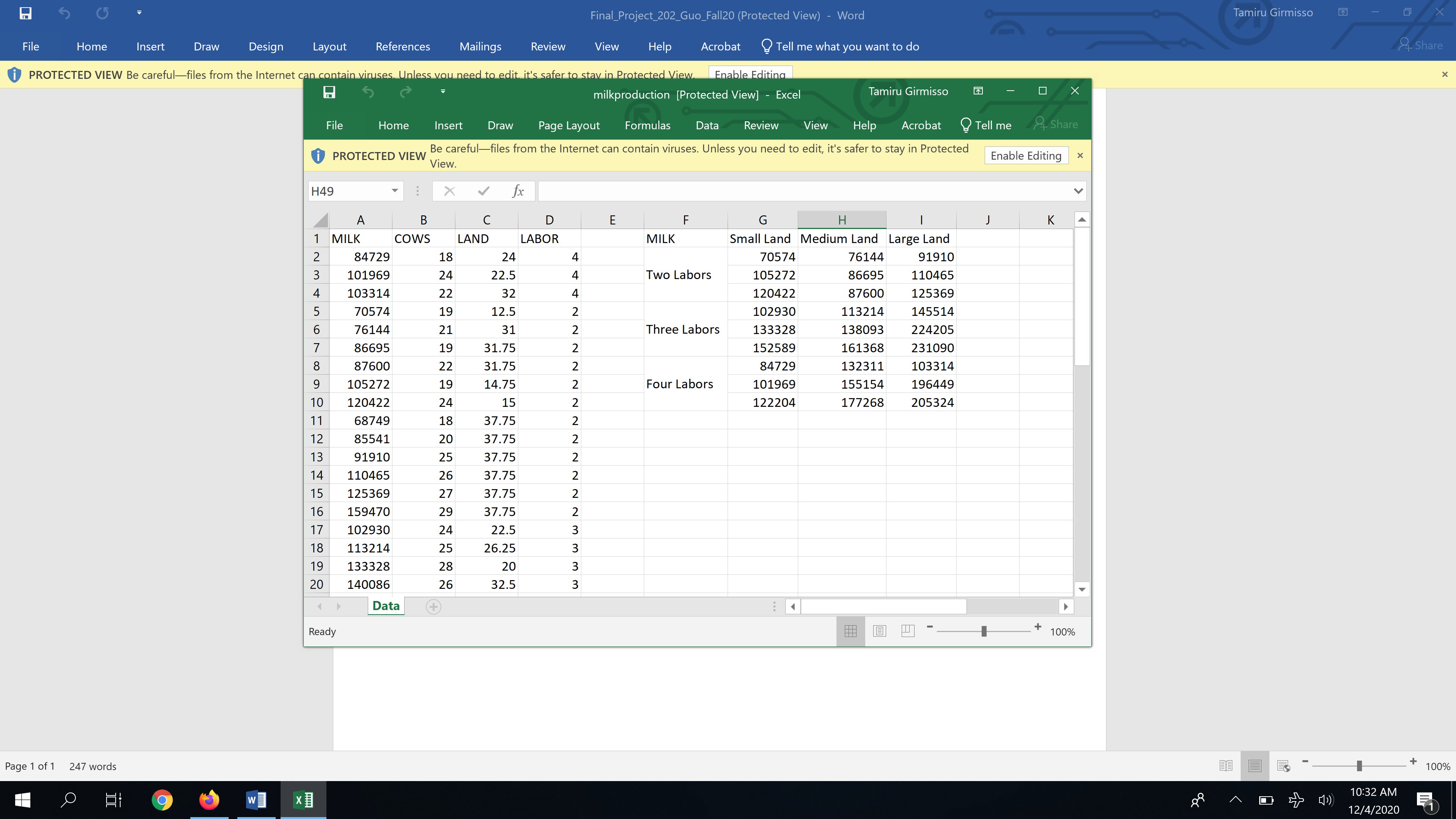Image resolution: width=1456 pixels, height=819 pixels.
Task: Click the Select All corner of the sheet
Action: pos(320,220)
